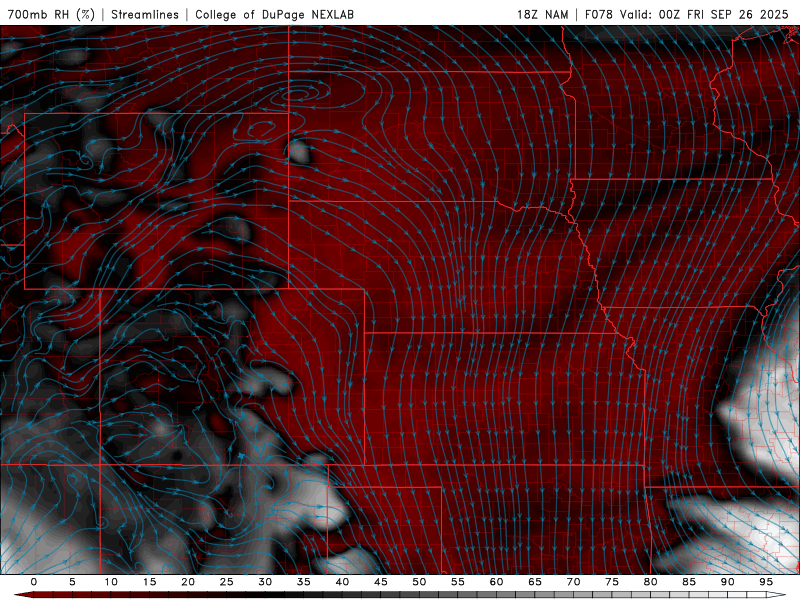The height and width of the screenshot is (600, 800).
Task: Click the 5 value on color scale
Action: [x=72, y=582]
